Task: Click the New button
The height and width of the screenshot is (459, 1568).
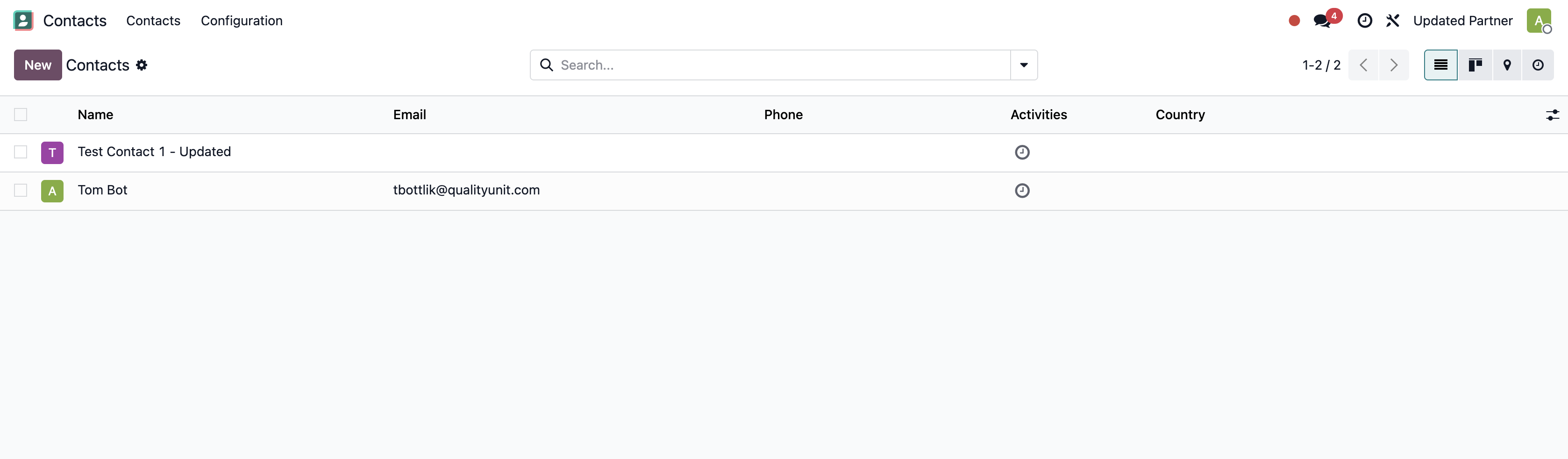Action: coord(38,65)
